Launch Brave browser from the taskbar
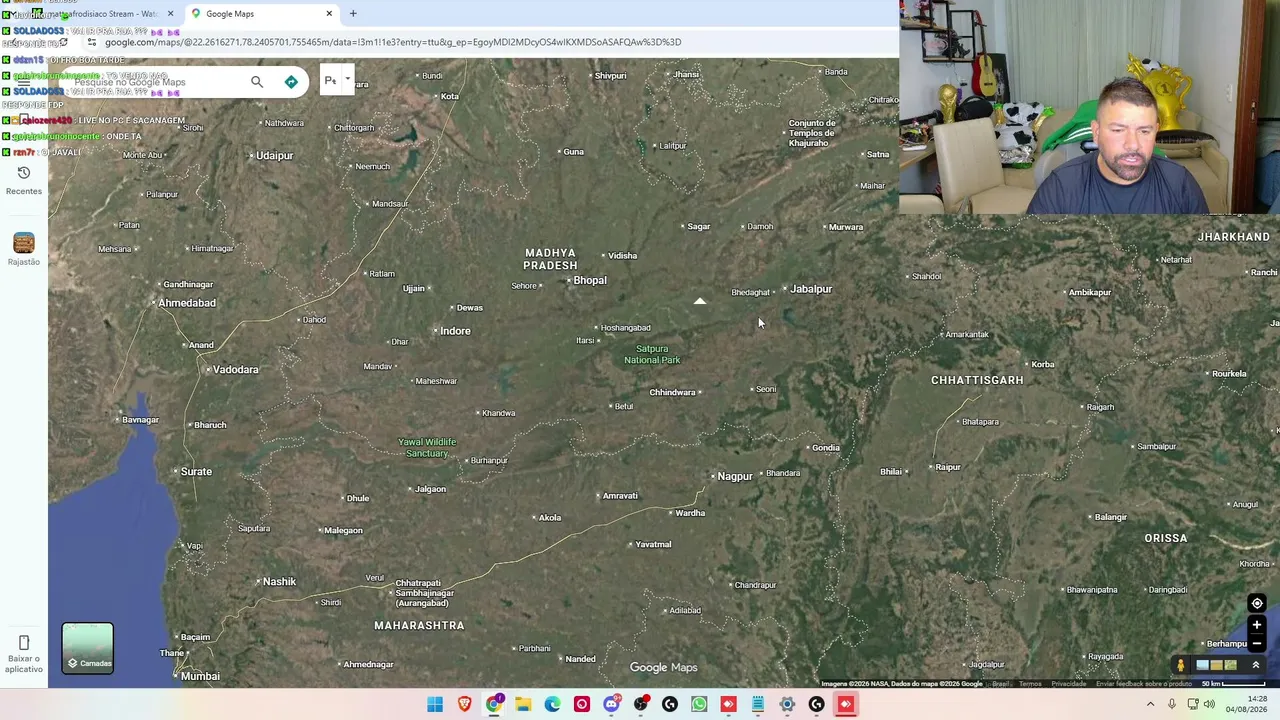 click(464, 704)
